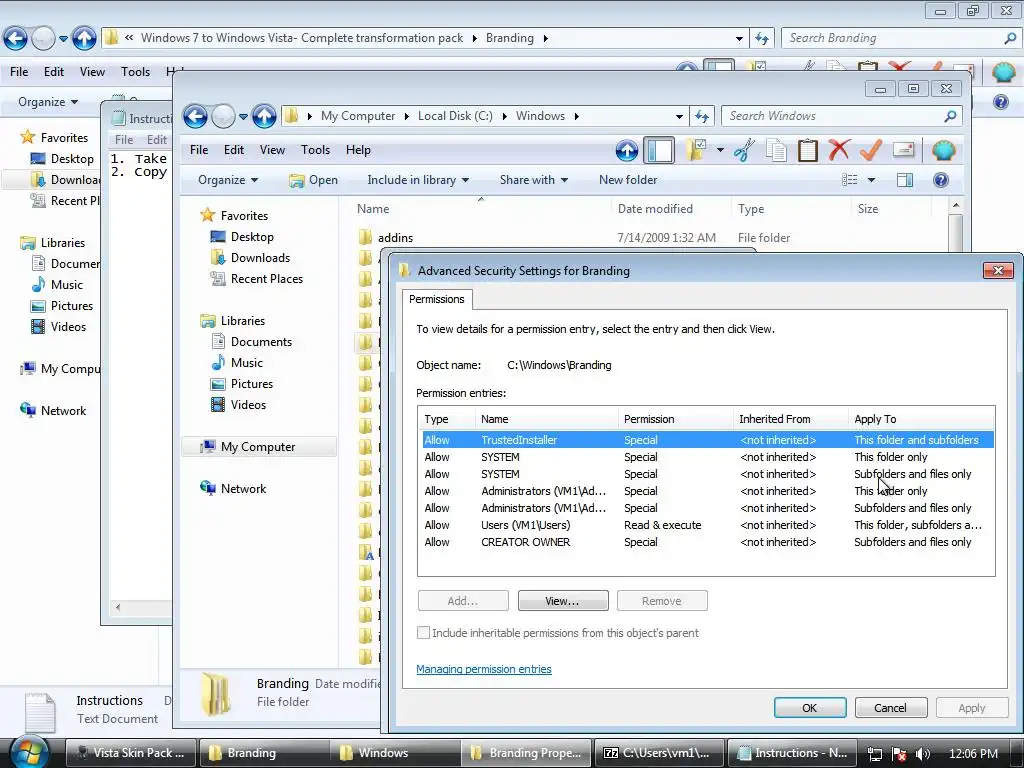Click volume speaker icon in system tray

coord(923,754)
